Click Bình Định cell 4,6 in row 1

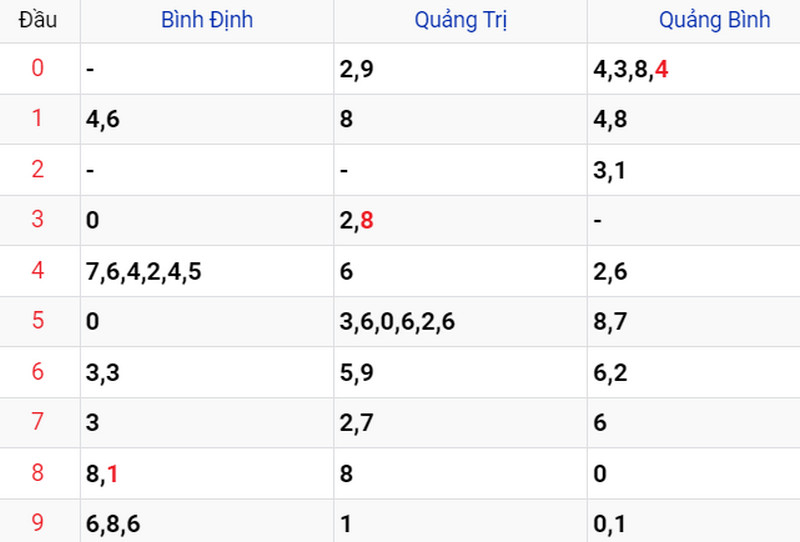coord(103,119)
